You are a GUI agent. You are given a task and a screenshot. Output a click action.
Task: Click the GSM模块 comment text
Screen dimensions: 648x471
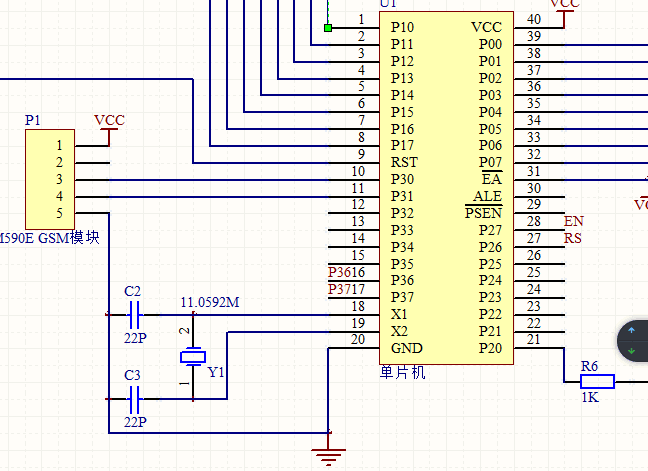click(69, 238)
